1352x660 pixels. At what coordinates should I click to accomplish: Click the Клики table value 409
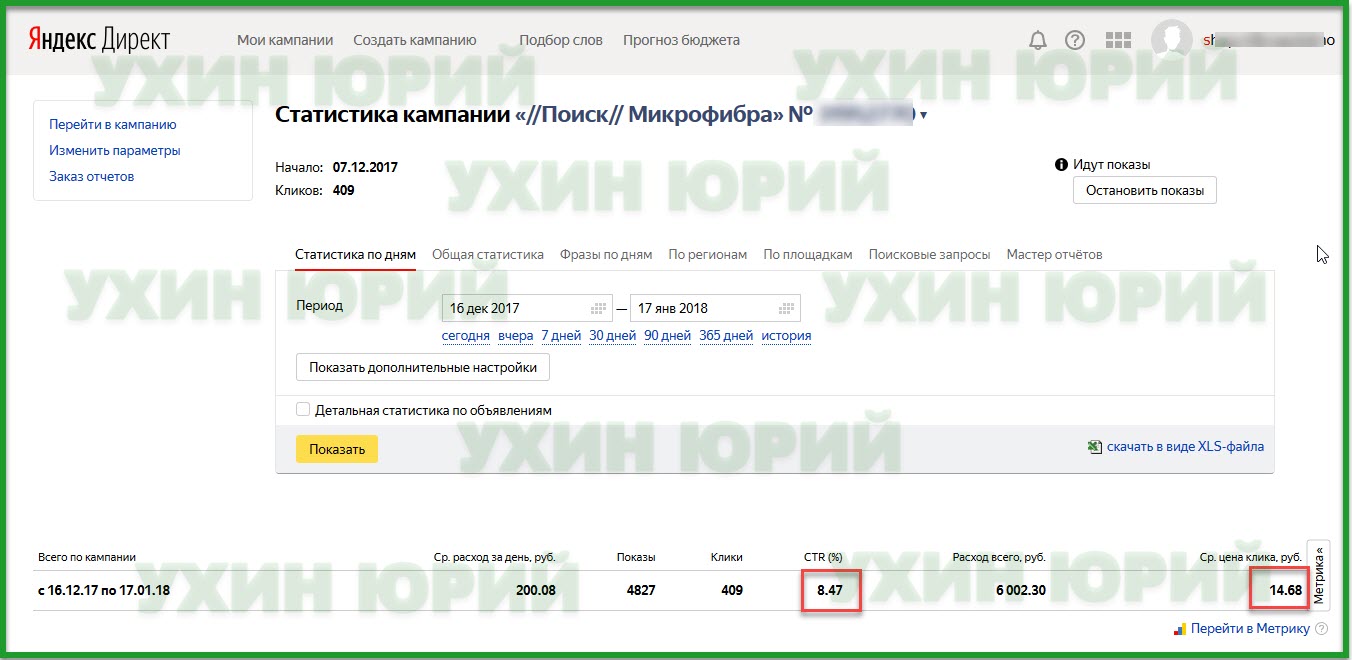click(732, 590)
